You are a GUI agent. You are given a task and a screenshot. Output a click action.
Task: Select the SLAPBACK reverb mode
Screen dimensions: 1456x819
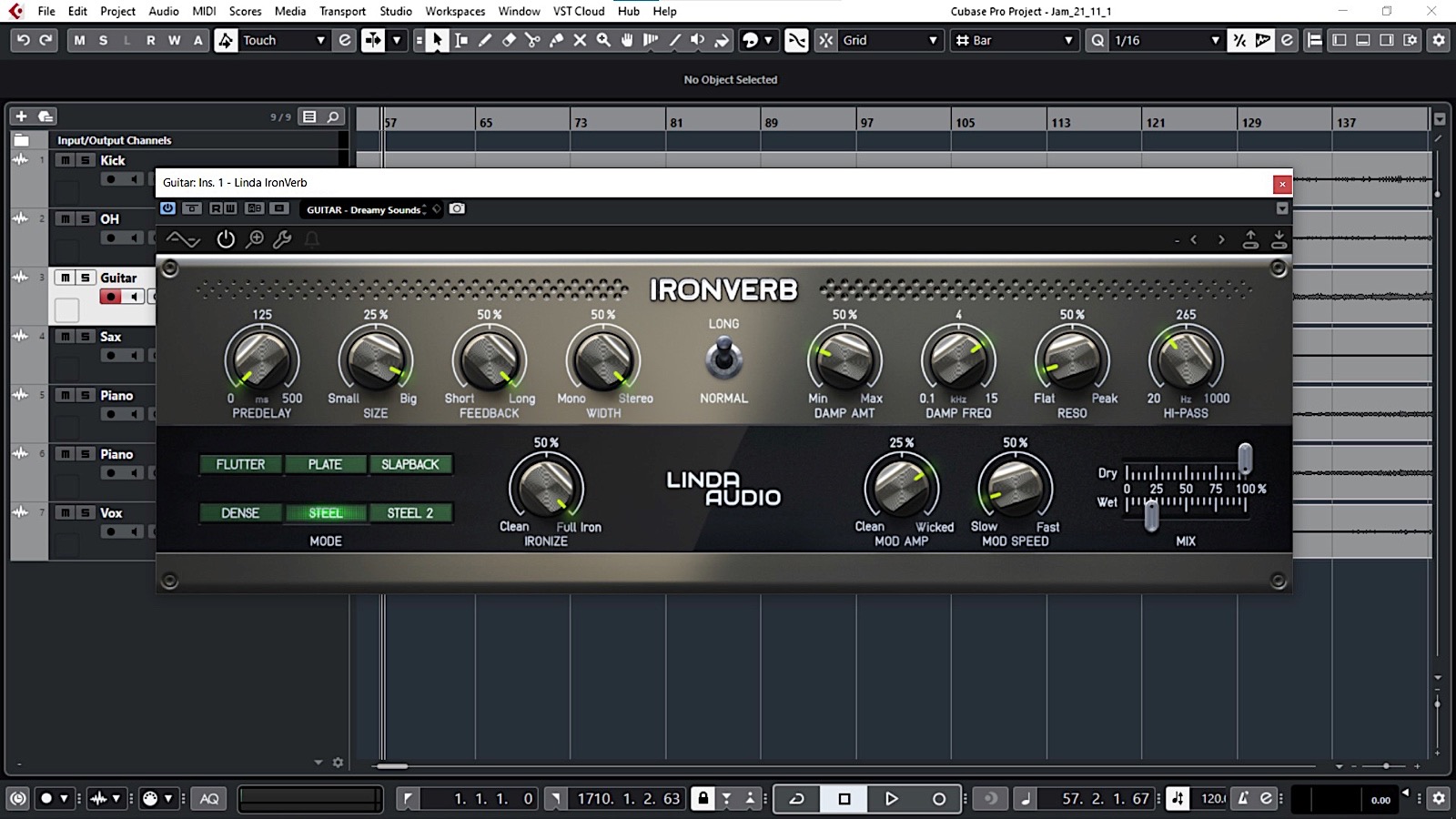coord(409,464)
